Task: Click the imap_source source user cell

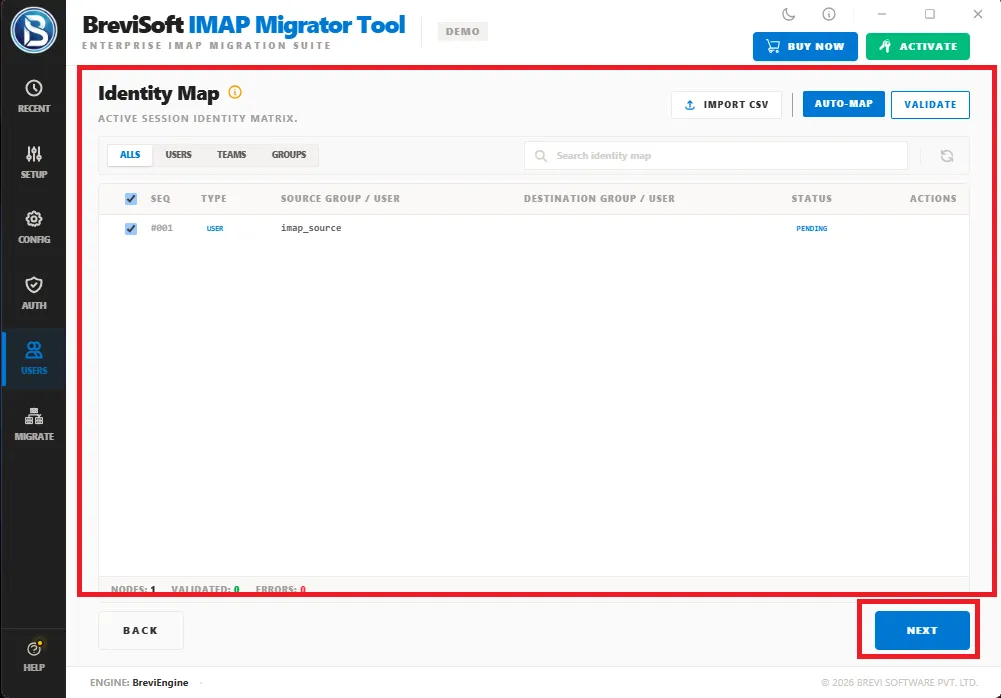Action: 311,228
